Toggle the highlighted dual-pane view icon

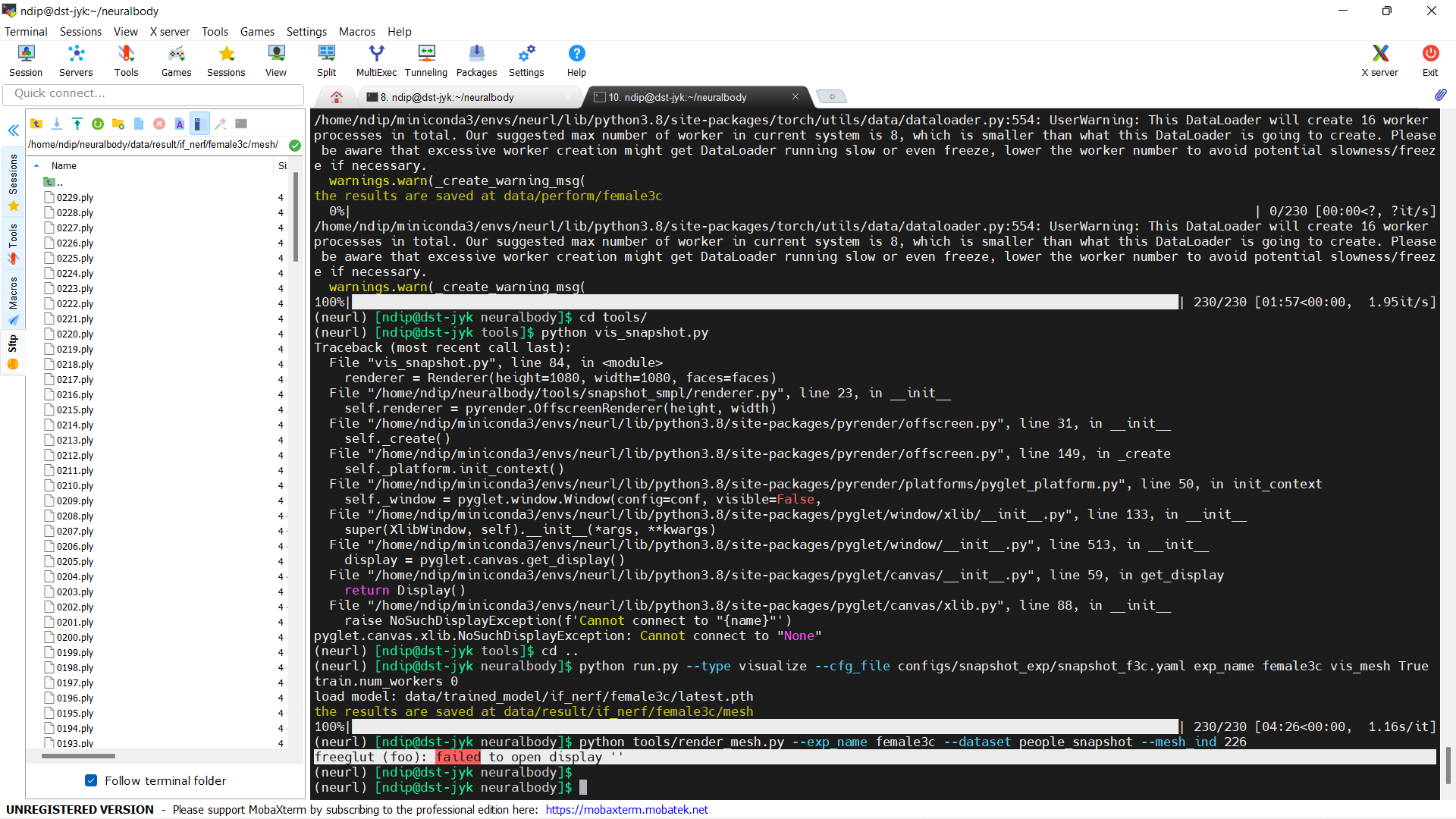199,124
